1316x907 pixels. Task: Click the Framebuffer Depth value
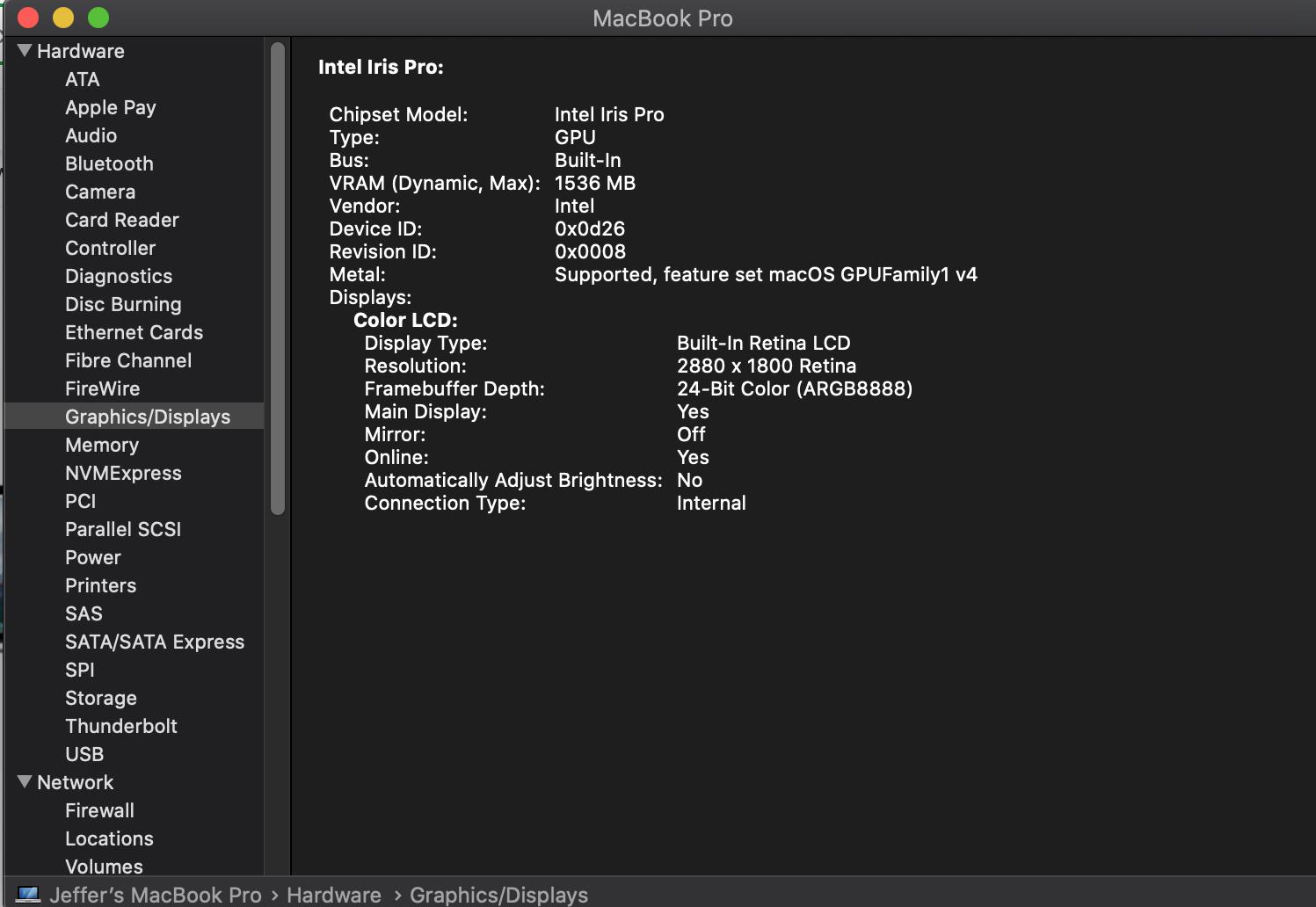click(x=795, y=388)
